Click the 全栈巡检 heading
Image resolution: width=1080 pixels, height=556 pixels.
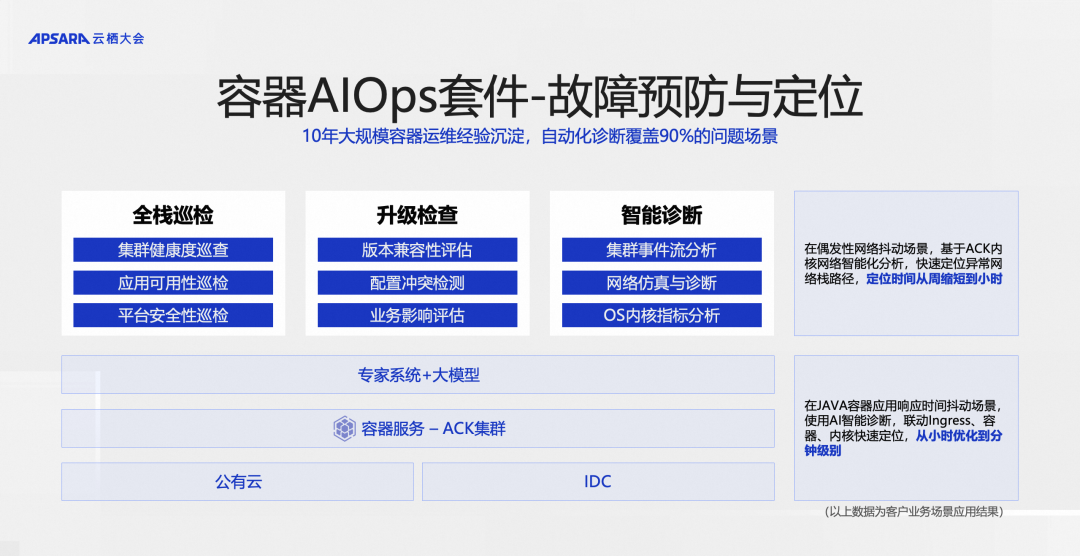pyautogui.click(x=173, y=215)
